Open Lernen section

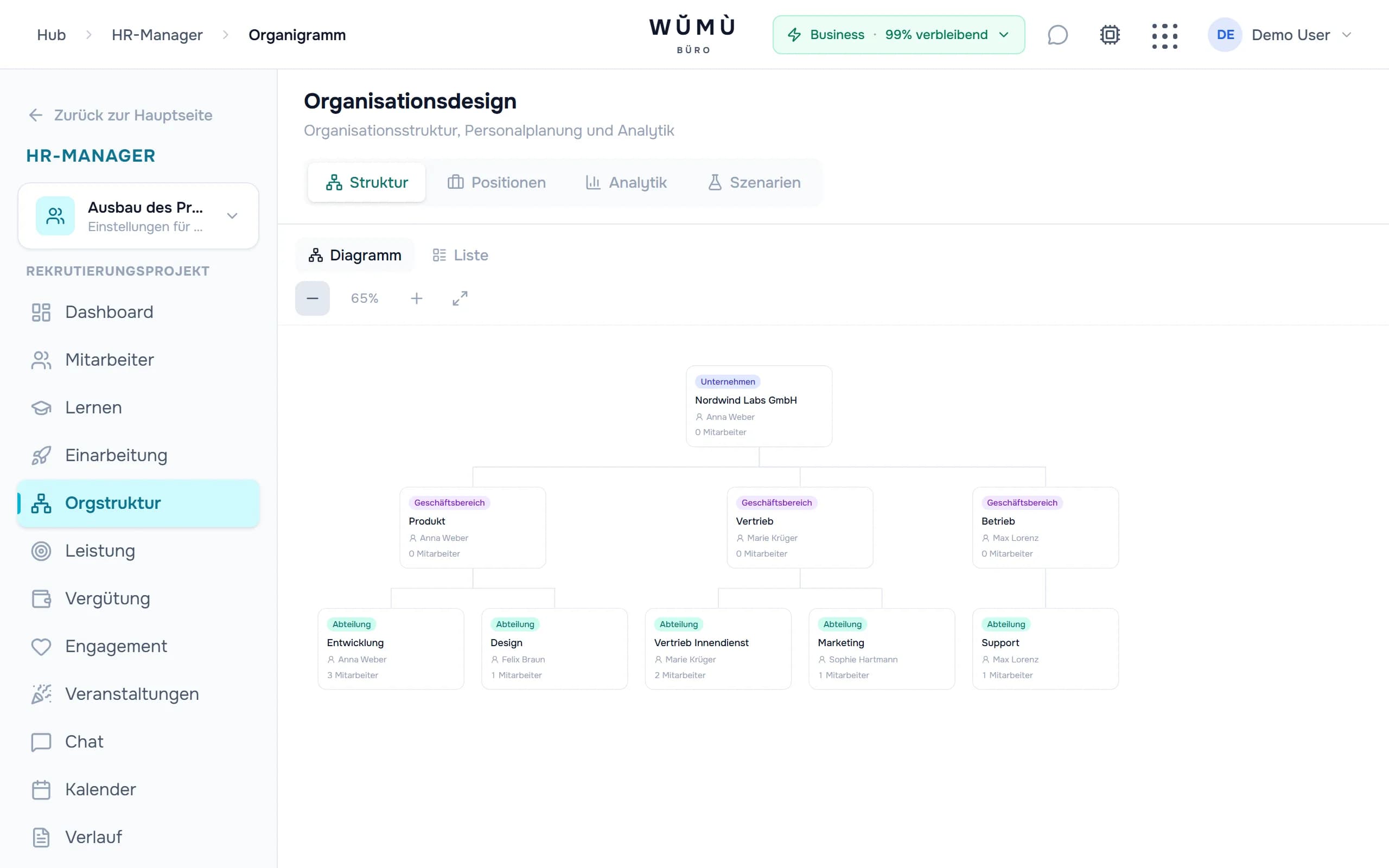click(x=138, y=407)
